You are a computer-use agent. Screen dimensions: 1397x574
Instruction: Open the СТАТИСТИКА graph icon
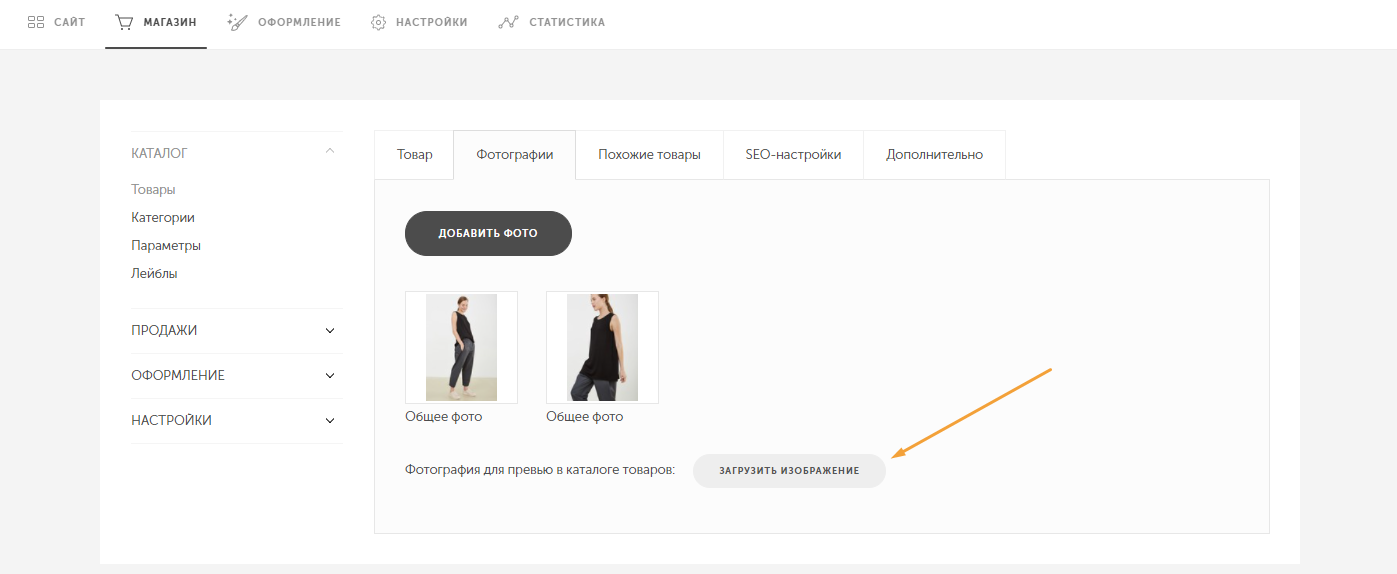click(x=508, y=22)
